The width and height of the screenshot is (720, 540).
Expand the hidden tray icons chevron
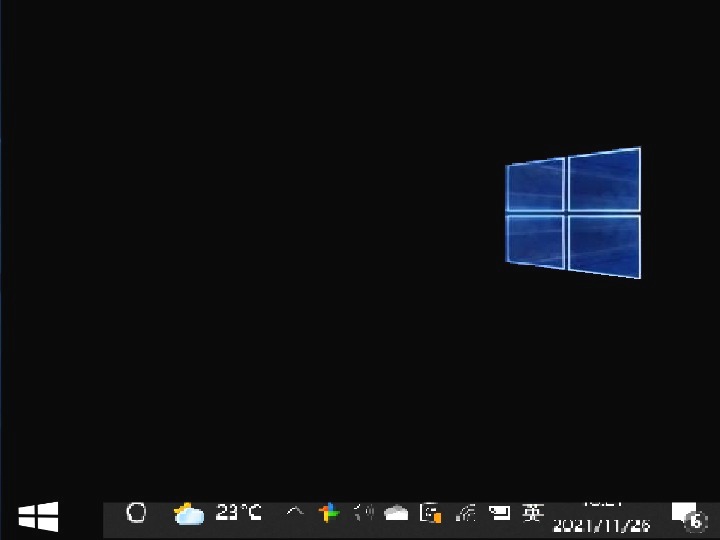coord(294,513)
